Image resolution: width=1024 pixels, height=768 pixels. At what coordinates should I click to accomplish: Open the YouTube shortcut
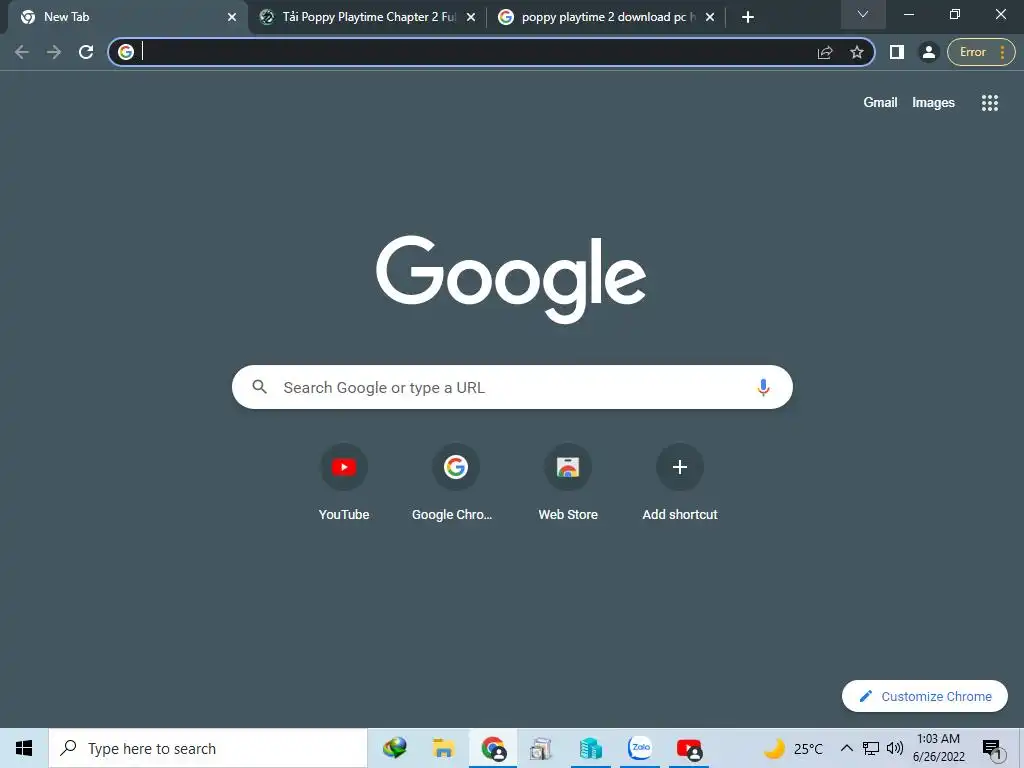(344, 483)
